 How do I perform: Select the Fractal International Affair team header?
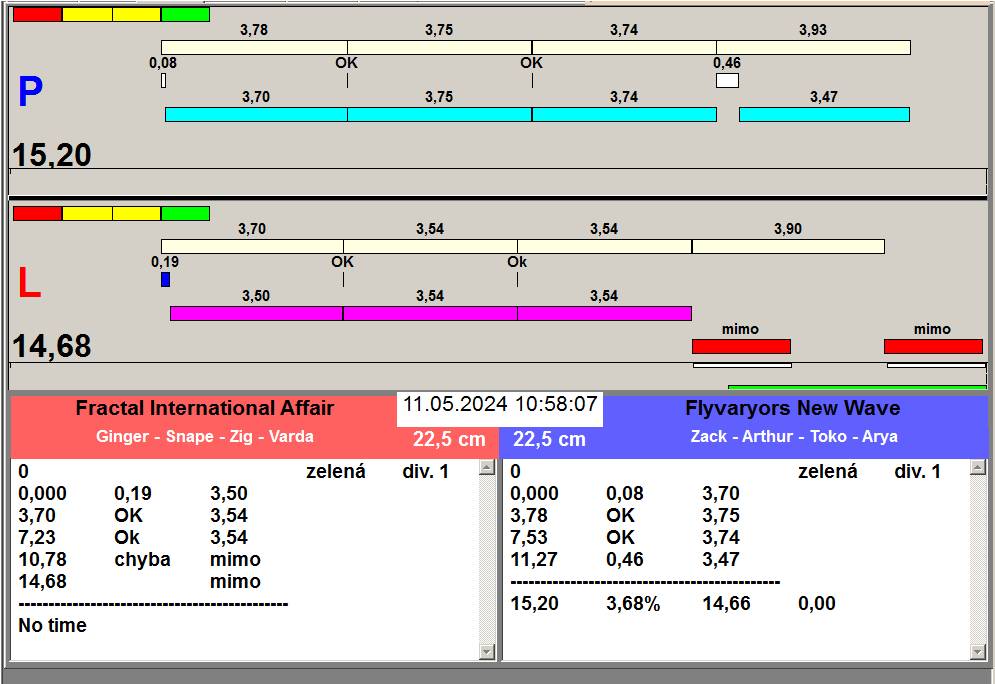[205, 408]
